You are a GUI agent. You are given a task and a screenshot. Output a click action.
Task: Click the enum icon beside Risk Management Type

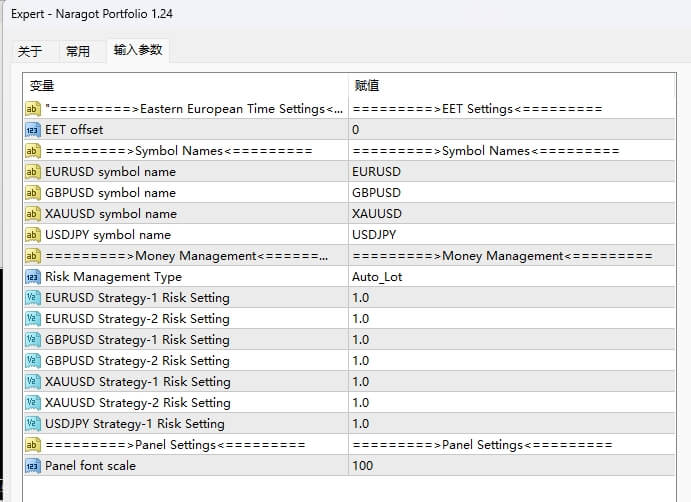pyautogui.click(x=33, y=277)
